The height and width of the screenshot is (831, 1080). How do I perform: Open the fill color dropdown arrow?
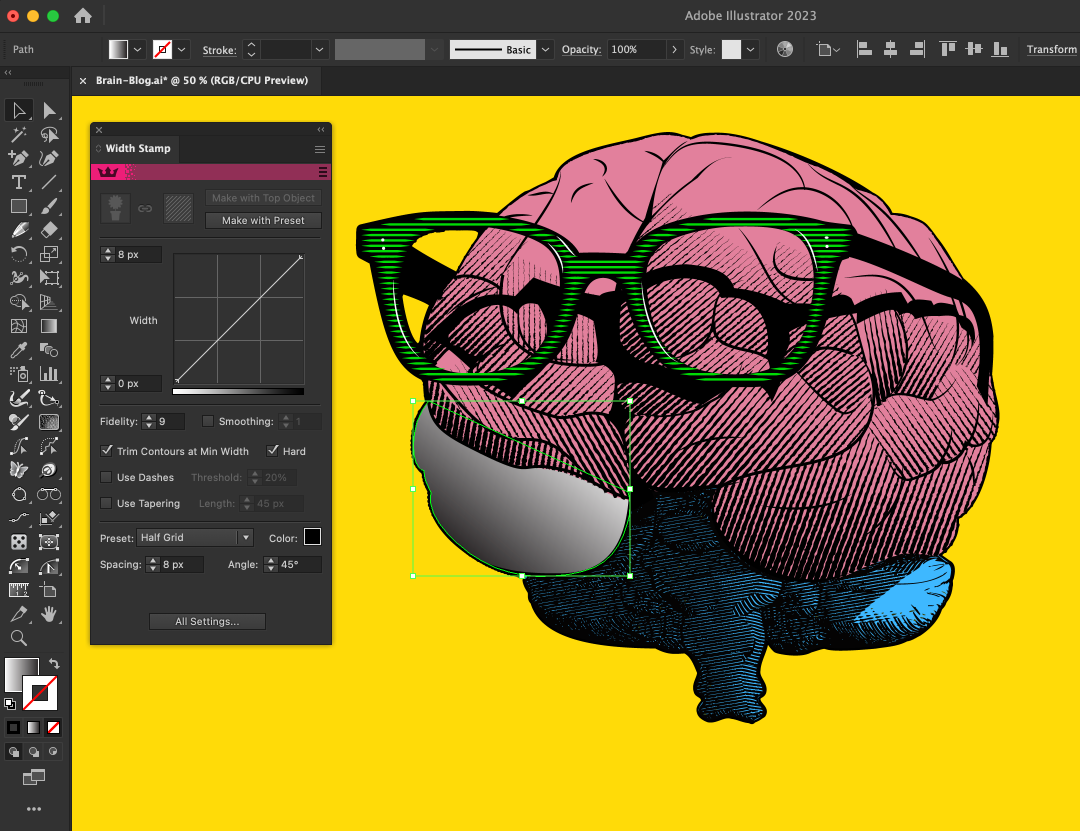tap(138, 50)
